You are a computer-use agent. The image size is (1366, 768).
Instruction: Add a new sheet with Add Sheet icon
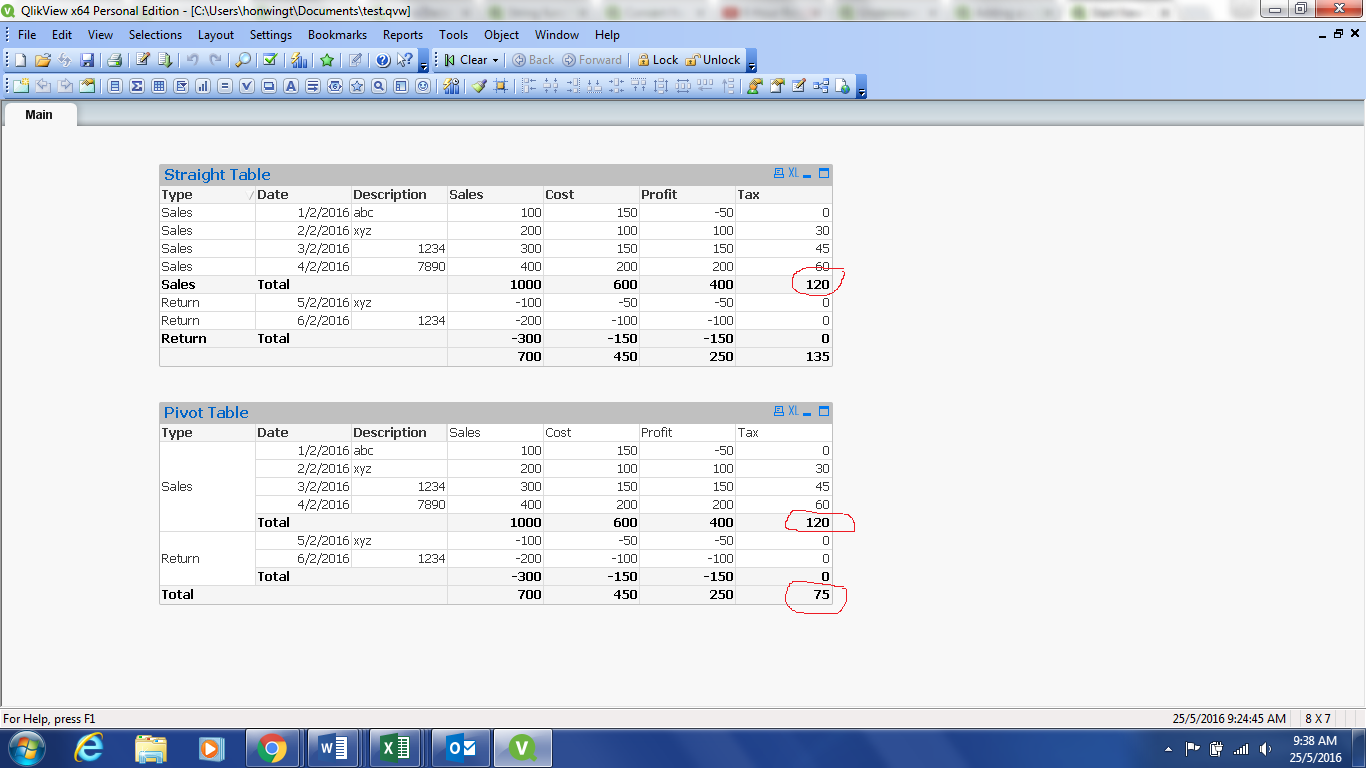21,86
